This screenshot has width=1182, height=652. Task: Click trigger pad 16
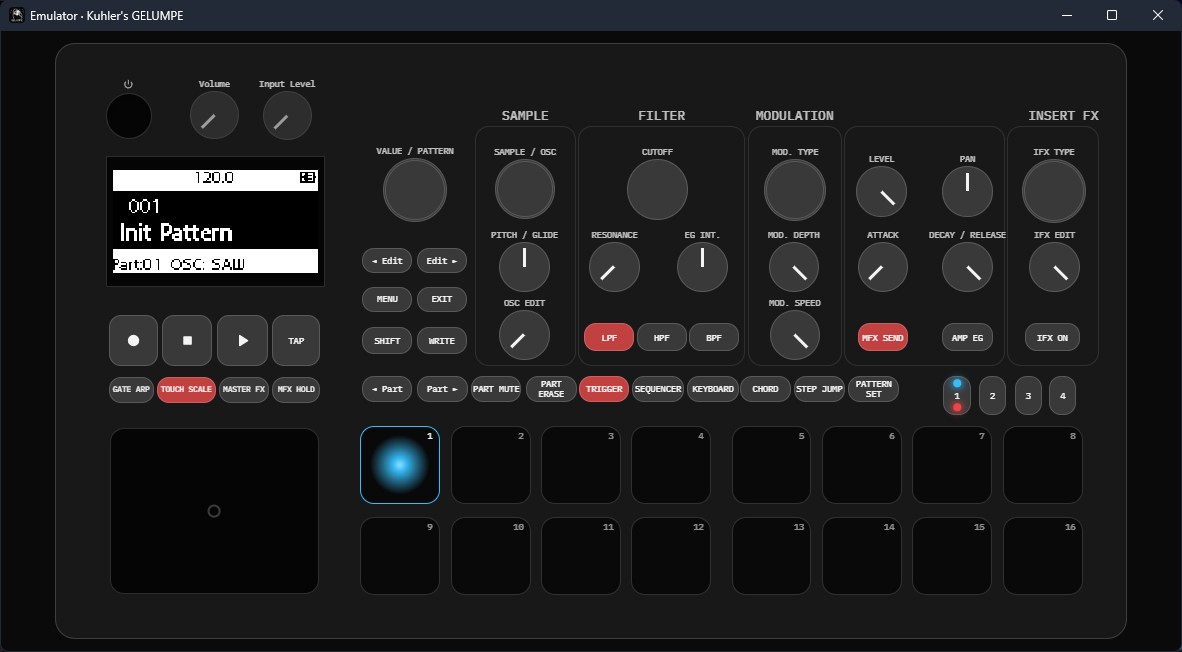pos(1043,556)
